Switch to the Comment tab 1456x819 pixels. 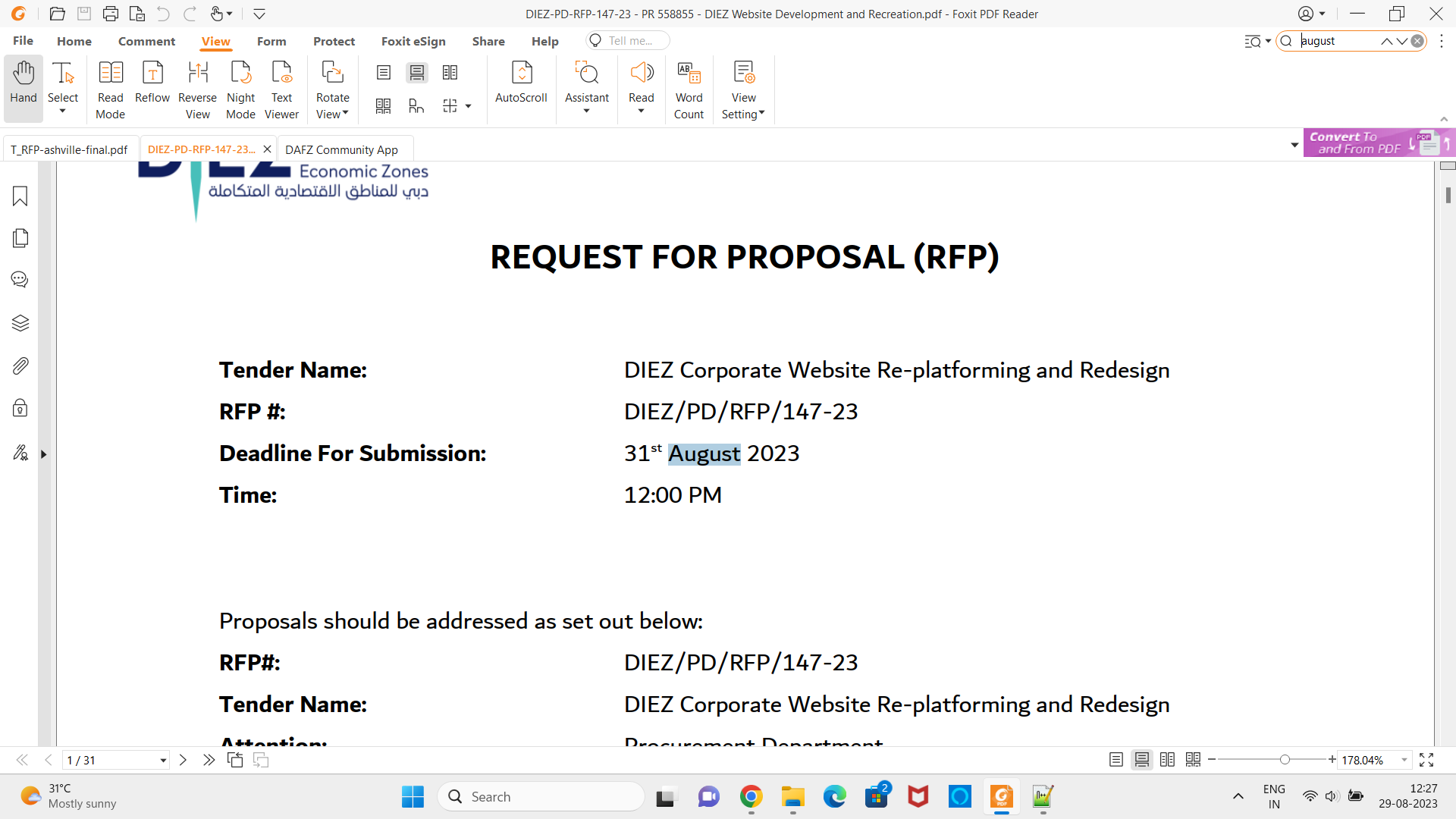[147, 41]
